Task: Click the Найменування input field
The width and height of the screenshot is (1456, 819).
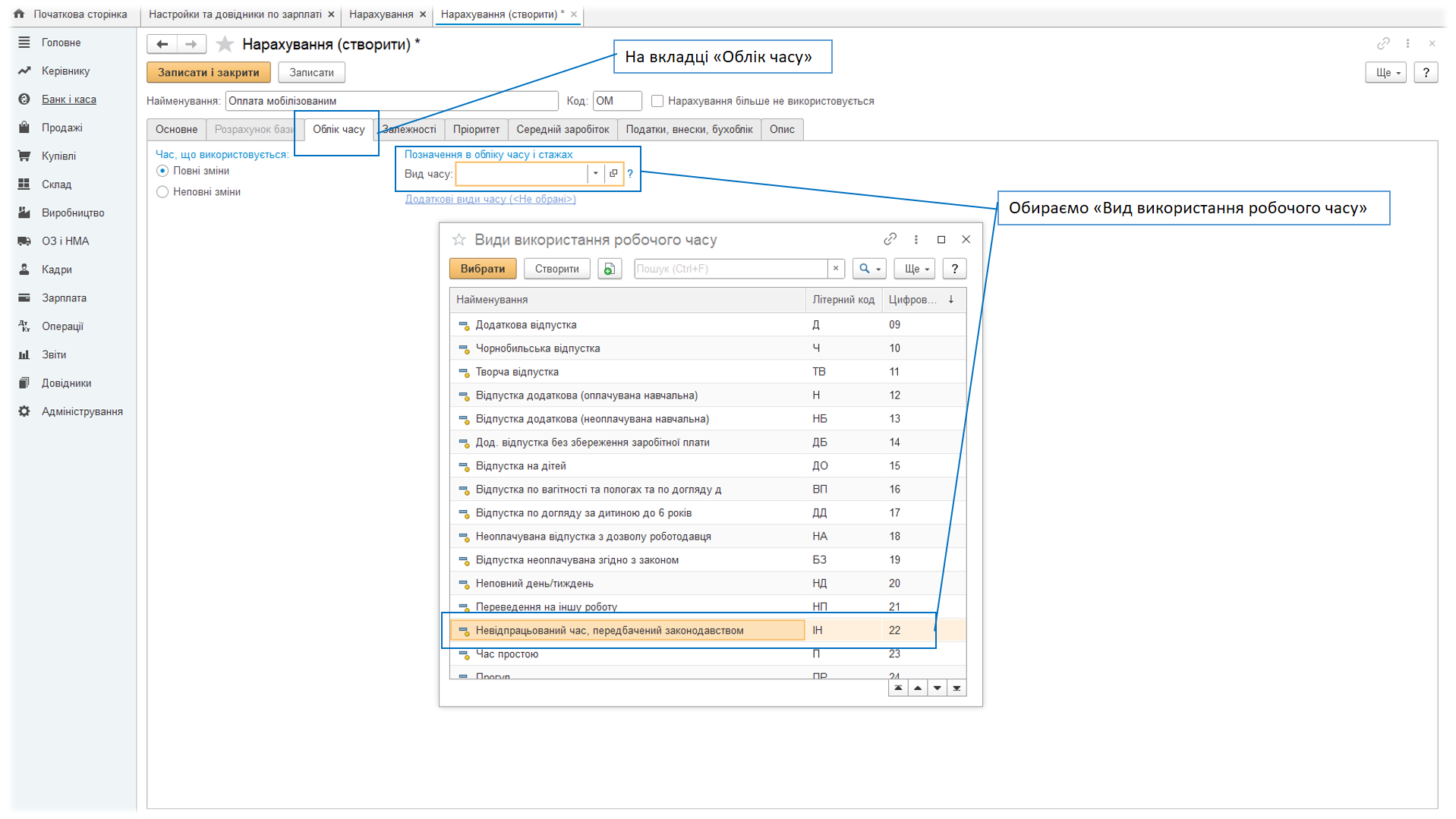Action: click(x=392, y=101)
